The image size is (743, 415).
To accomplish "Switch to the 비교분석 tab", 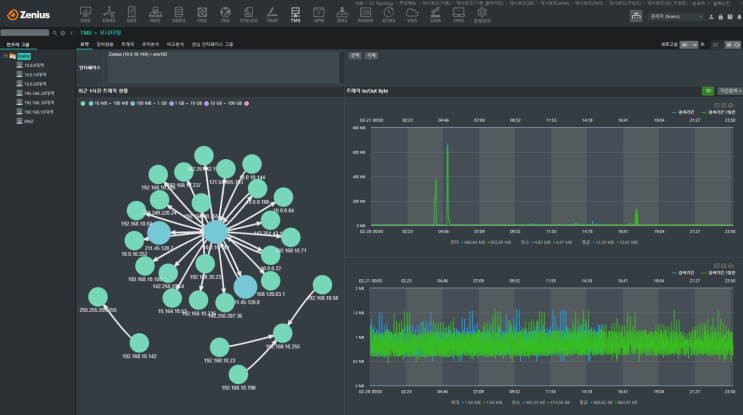I will coord(175,45).
